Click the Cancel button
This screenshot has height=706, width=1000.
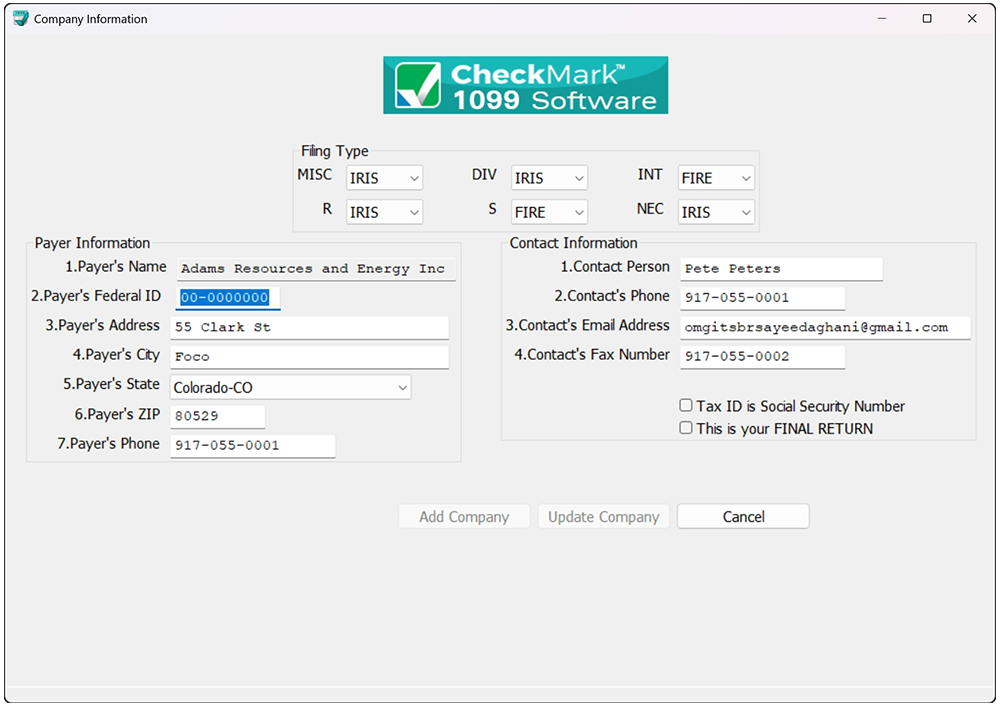point(743,517)
